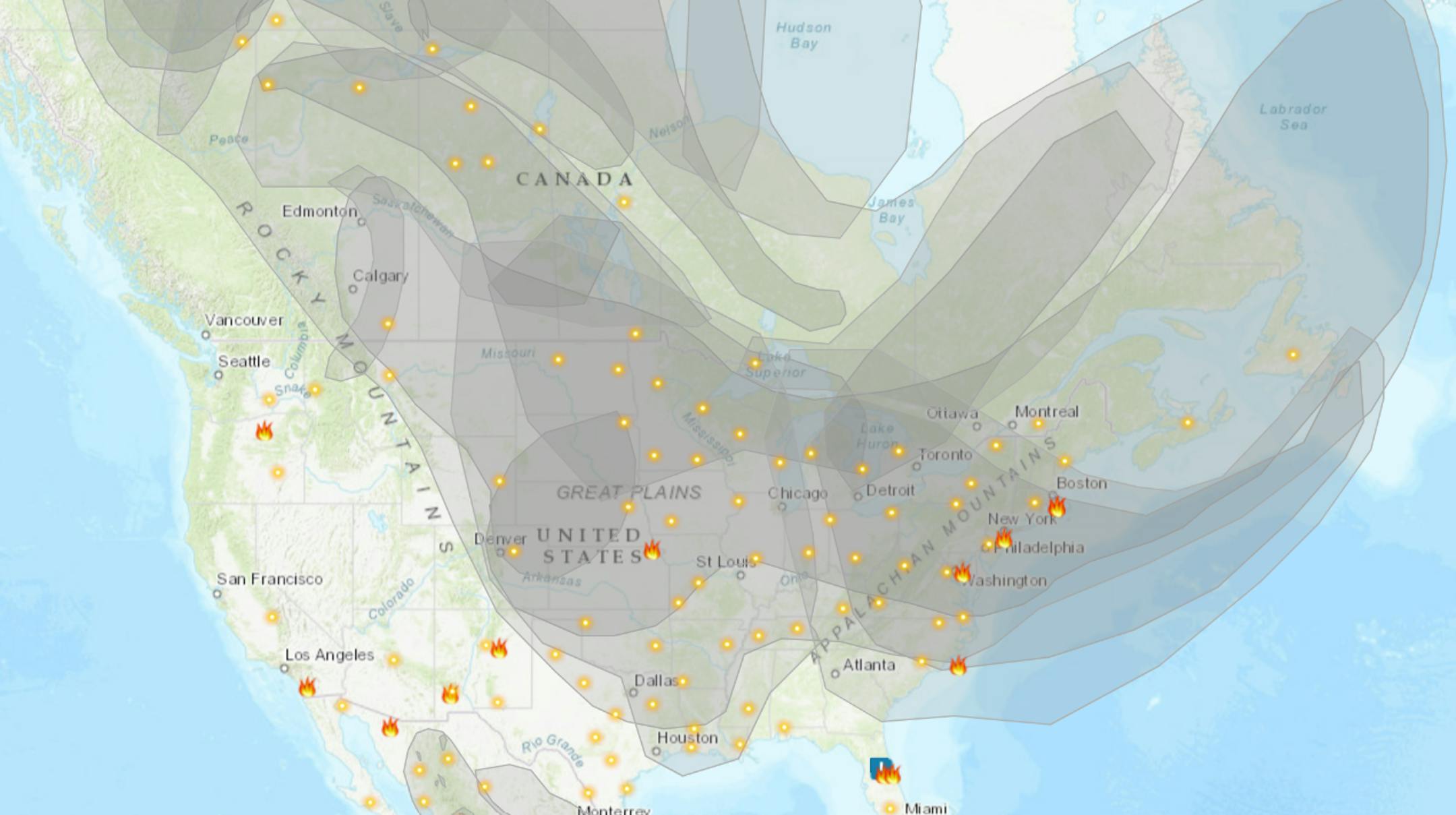Click the fire icon beside Philadelphia
This screenshot has width=1456, height=815.
(x=1004, y=538)
